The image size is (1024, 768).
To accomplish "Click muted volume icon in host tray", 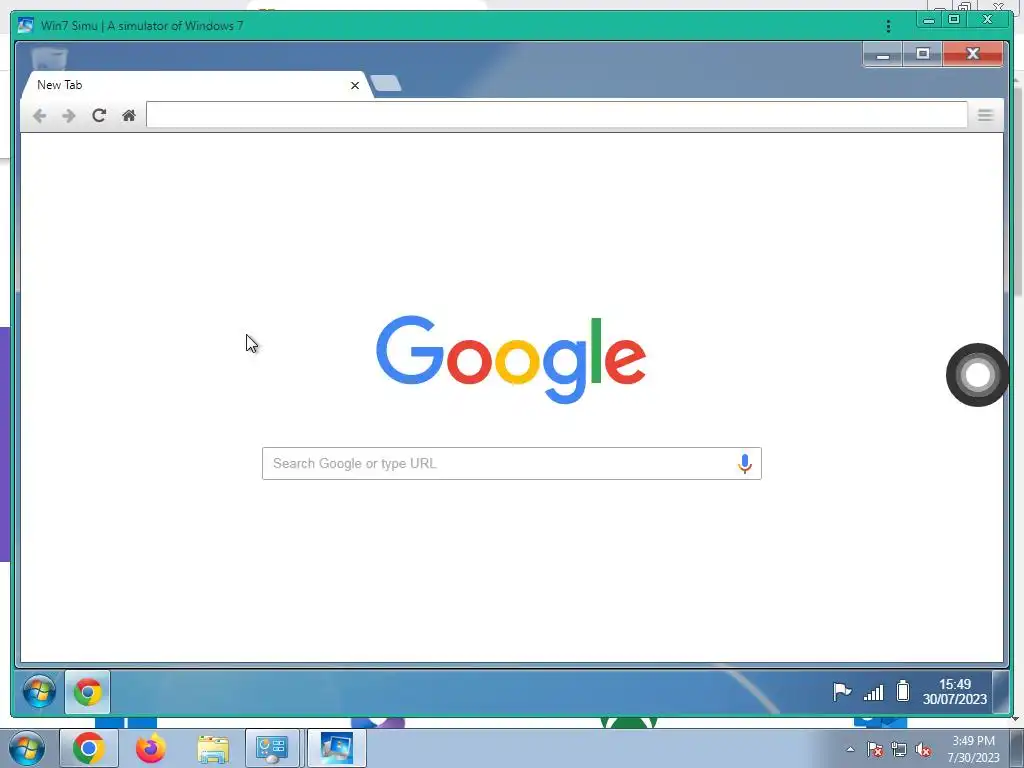I will pos(923,749).
